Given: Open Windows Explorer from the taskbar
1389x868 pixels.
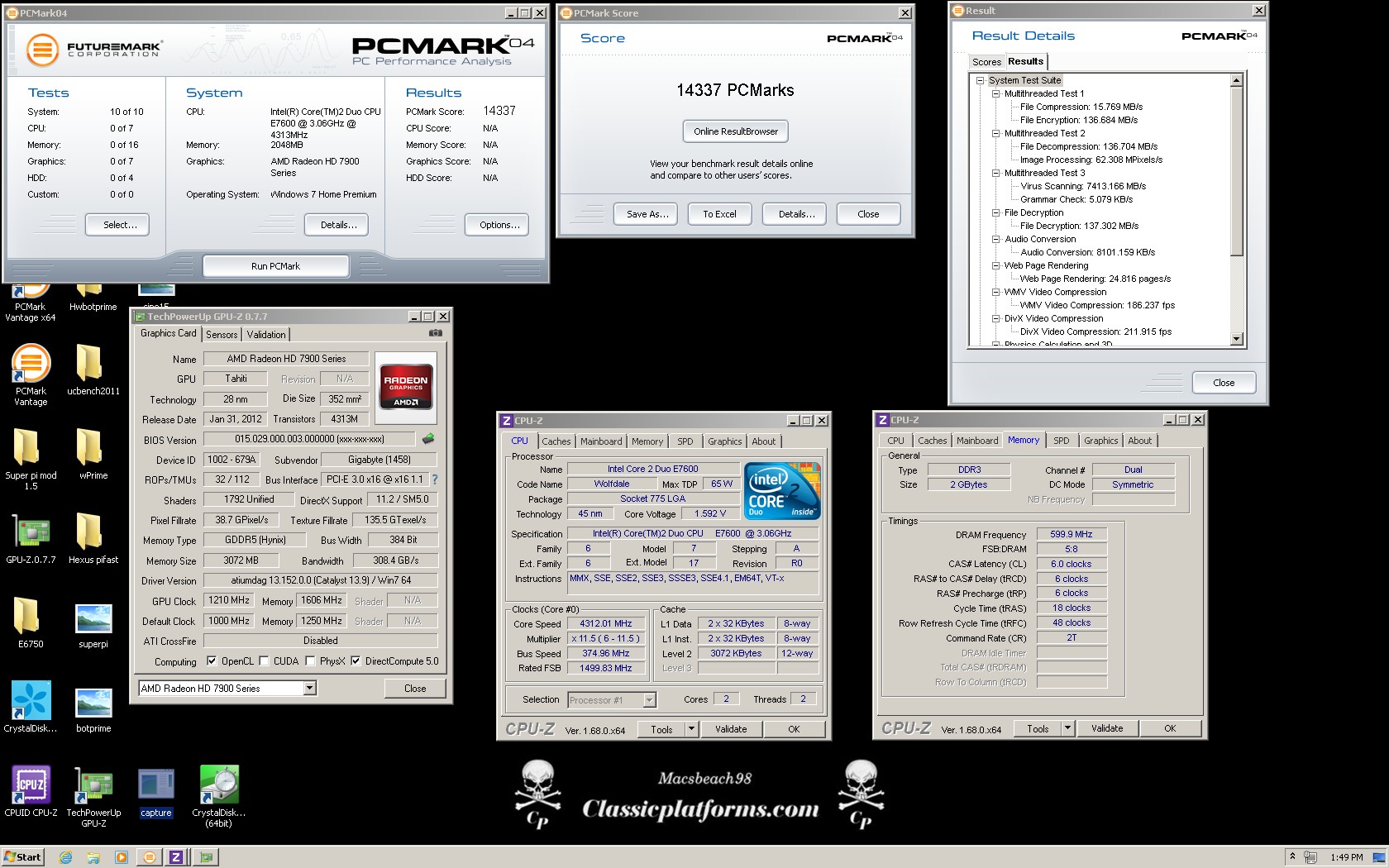Looking at the screenshot, I should [x=93, y=857].
